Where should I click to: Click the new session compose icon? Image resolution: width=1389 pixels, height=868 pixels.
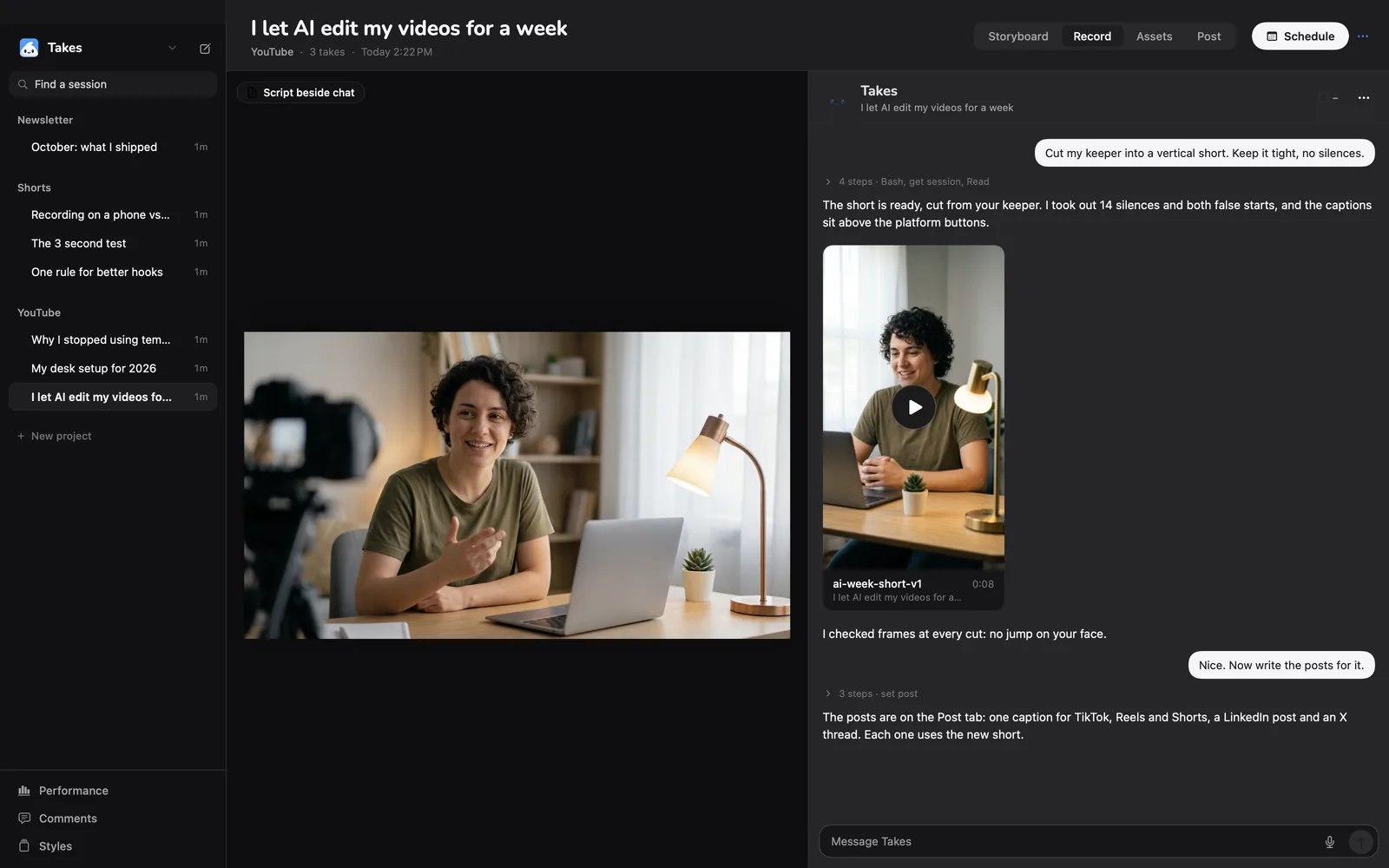[205, 49]
